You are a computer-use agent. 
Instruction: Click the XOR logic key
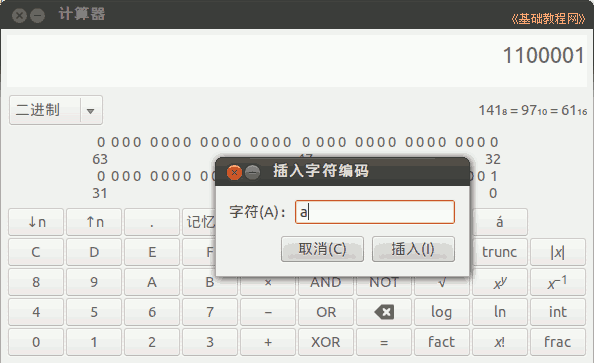[x=326, y=342]
